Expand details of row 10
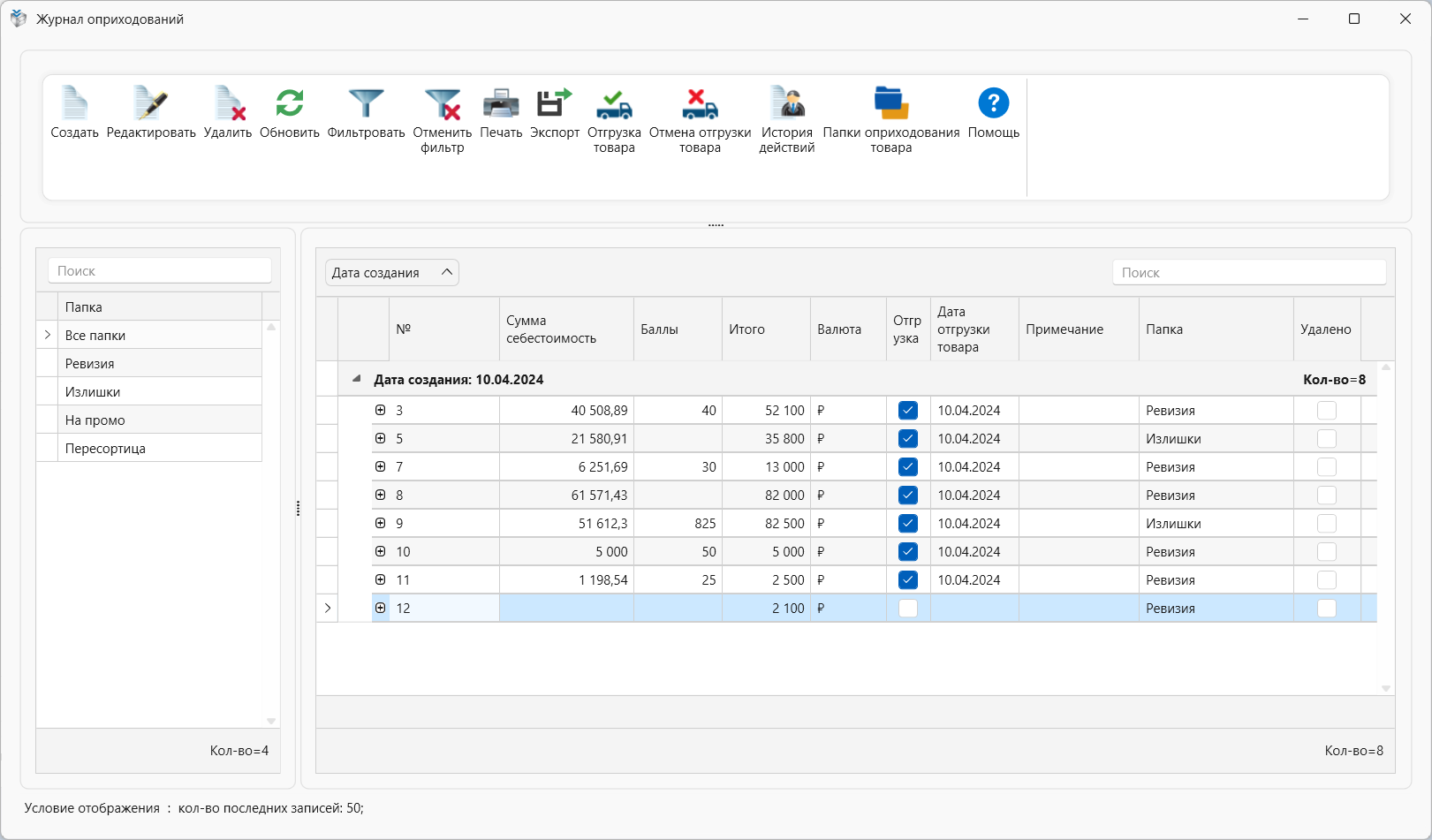This screenshot has height=840, width=1432. [x=381, y=551]
